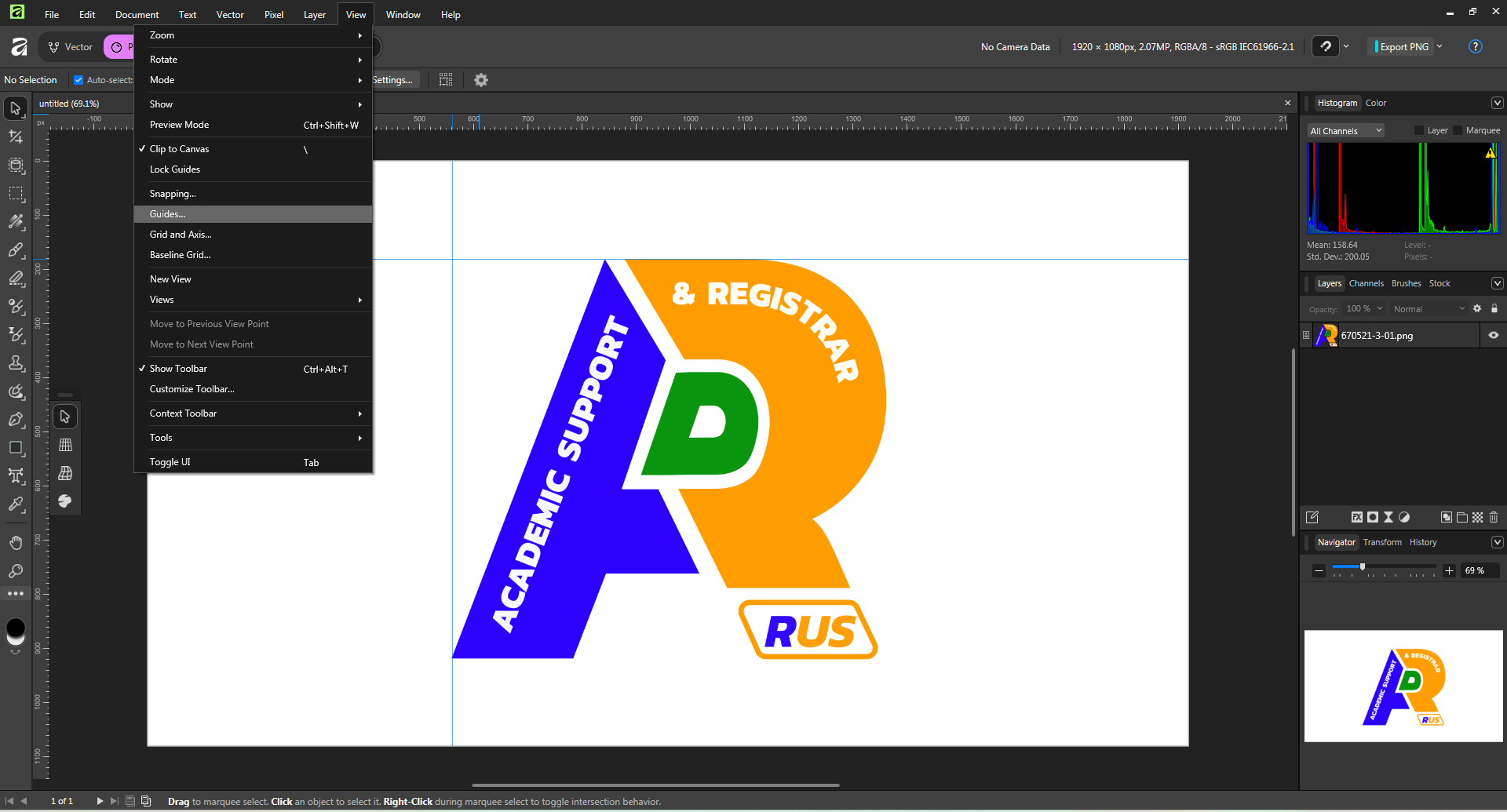Open the Normal blend mode dropdown

point(1428,309)
